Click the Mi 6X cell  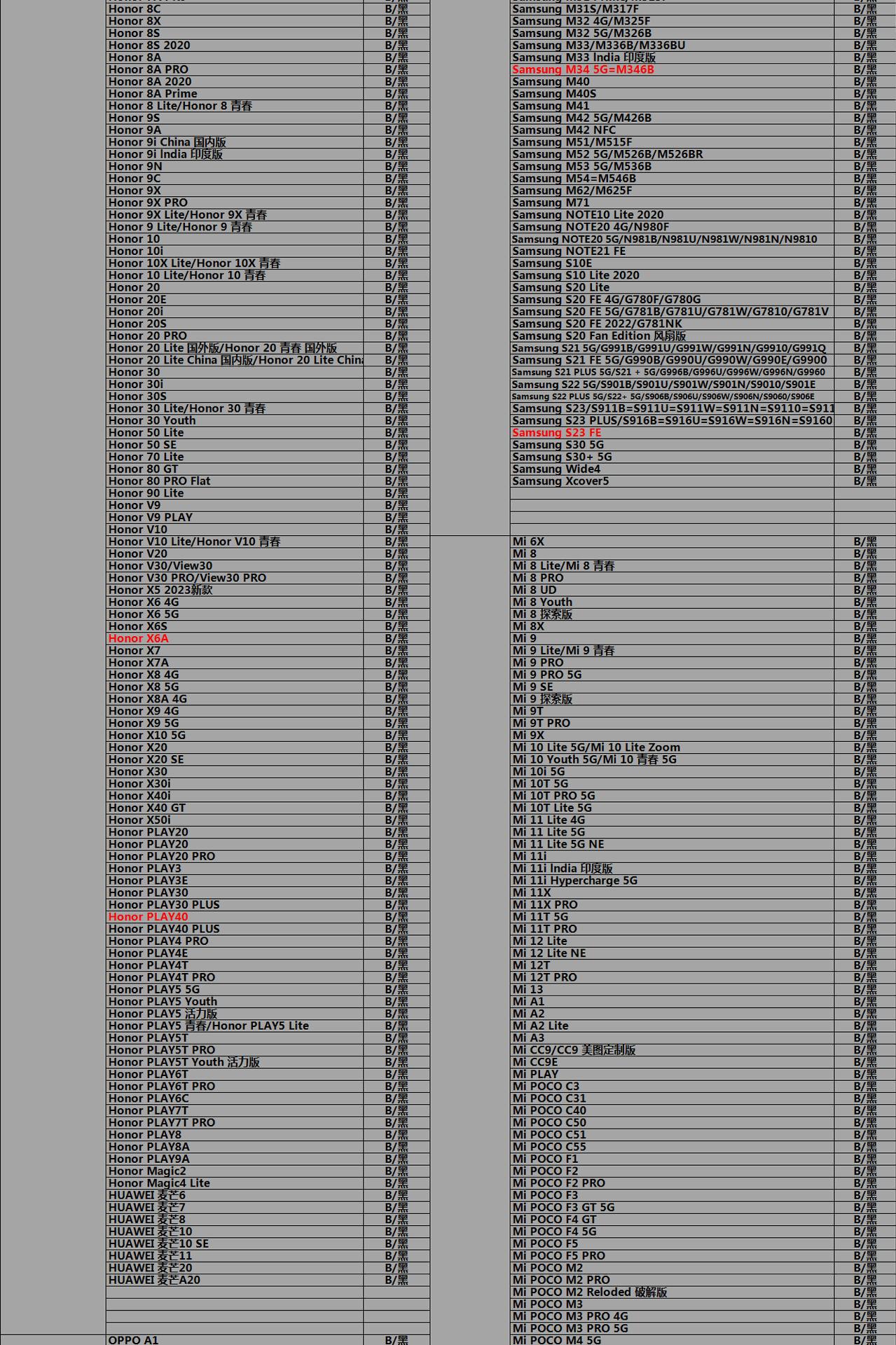click(528, 542)
